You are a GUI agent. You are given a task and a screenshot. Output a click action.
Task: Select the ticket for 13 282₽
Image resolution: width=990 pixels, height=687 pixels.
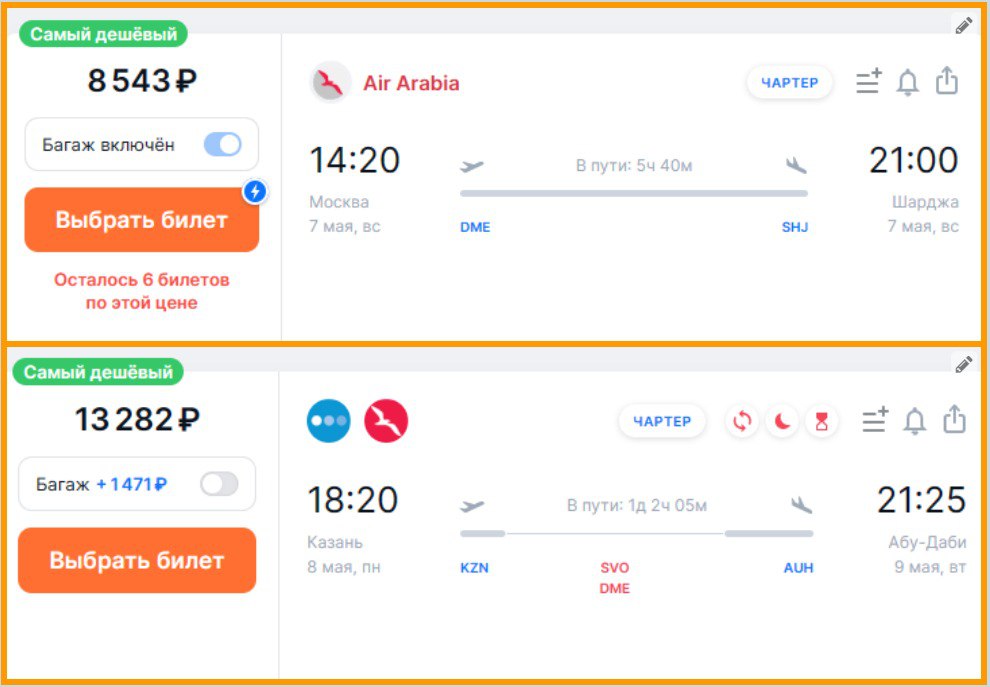tap(137, 560)
